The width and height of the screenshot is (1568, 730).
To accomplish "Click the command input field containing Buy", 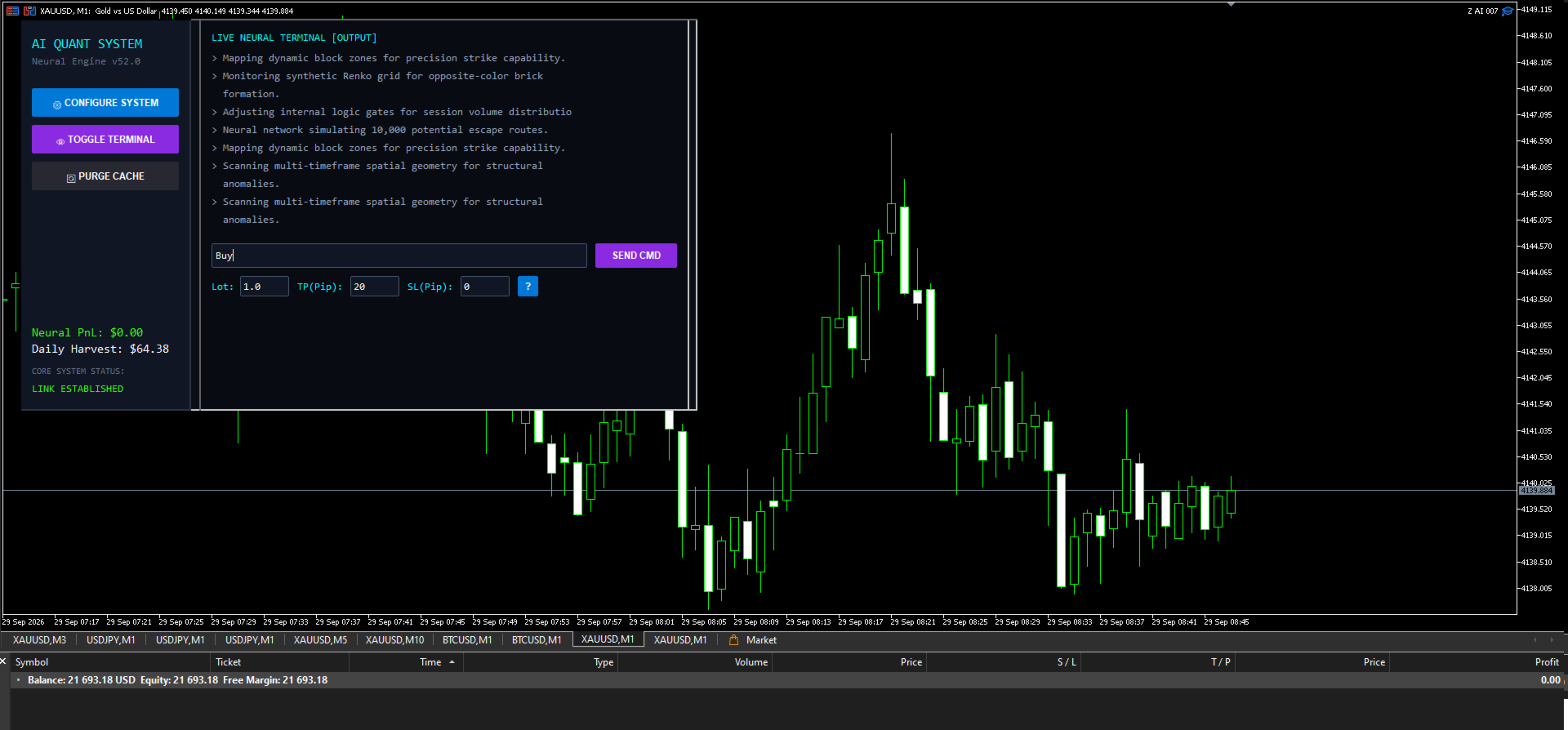I will point(399,256).
